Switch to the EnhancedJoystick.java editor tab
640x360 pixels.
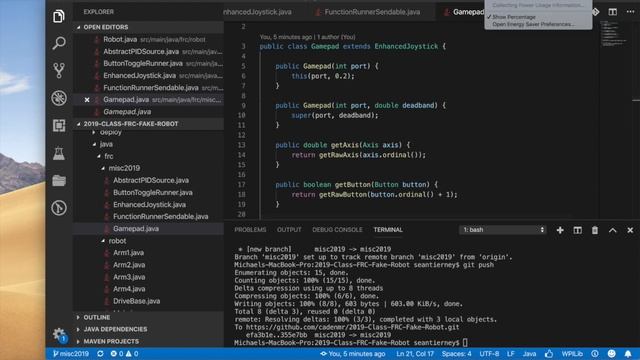point(257,12)
